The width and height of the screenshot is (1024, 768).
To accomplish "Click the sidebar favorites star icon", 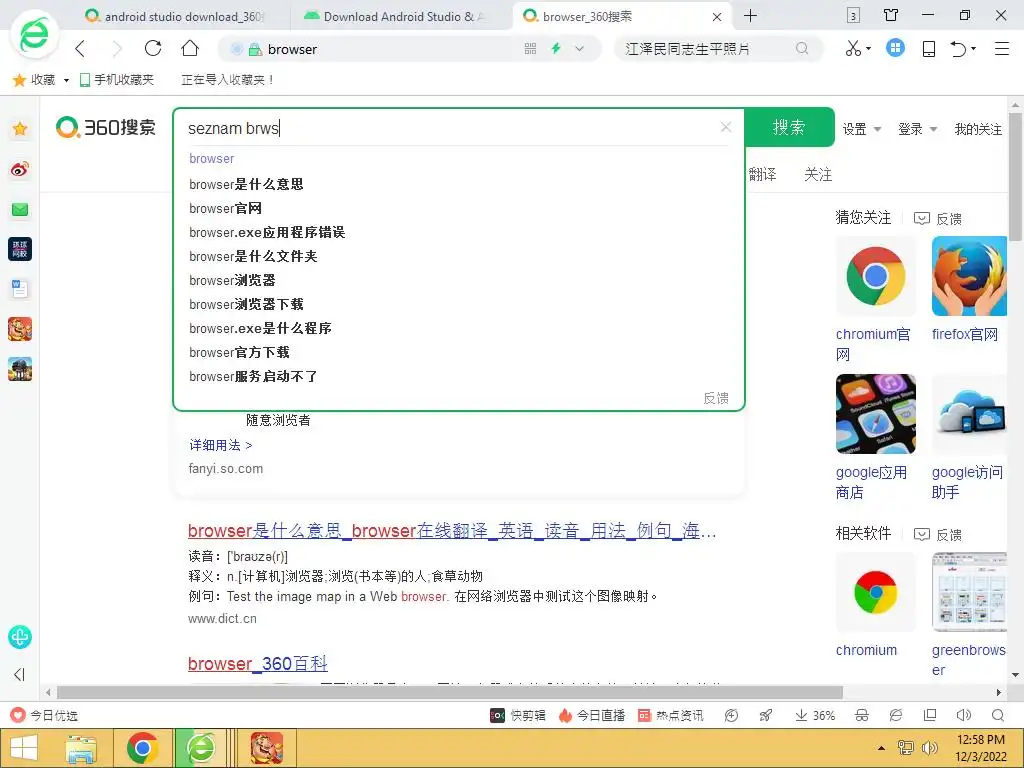I will tap(20, 129).
